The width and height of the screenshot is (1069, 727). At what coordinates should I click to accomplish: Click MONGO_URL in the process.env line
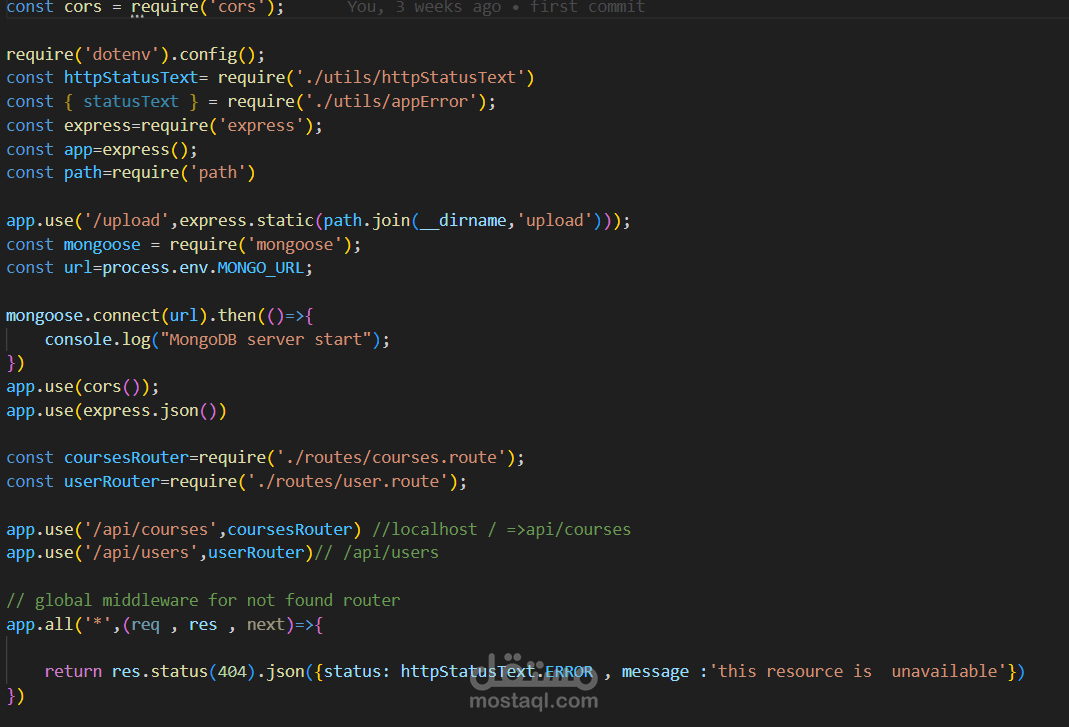pyautogui.click(x=260, y=268)
